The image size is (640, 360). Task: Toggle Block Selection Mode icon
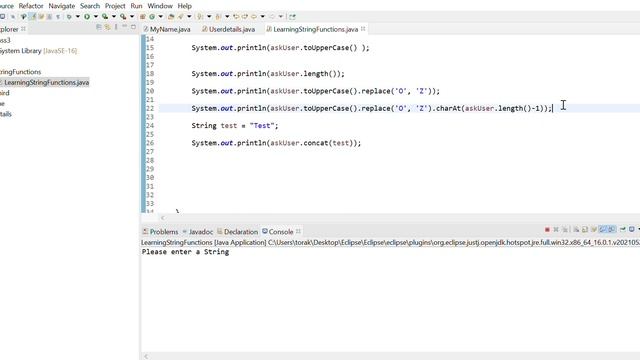coord(49,17)
